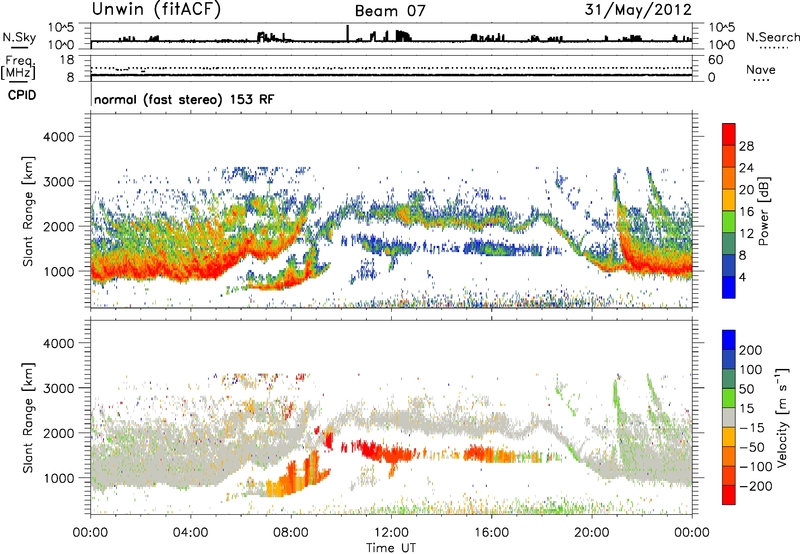Select the 'Freq. [MHz]' axis label
The height and width of the screenshot is (554, 800).
pyautogui.click(x=18, y=67)
